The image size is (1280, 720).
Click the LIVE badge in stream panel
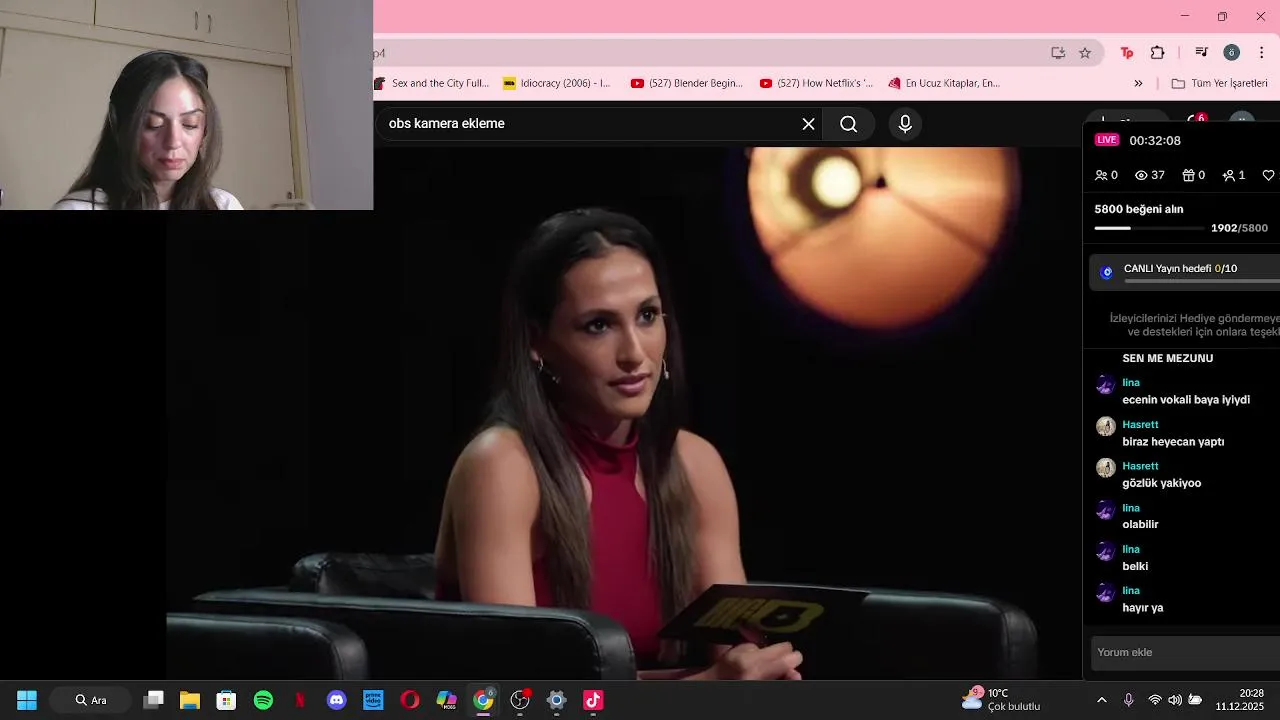coord(1107,140)
